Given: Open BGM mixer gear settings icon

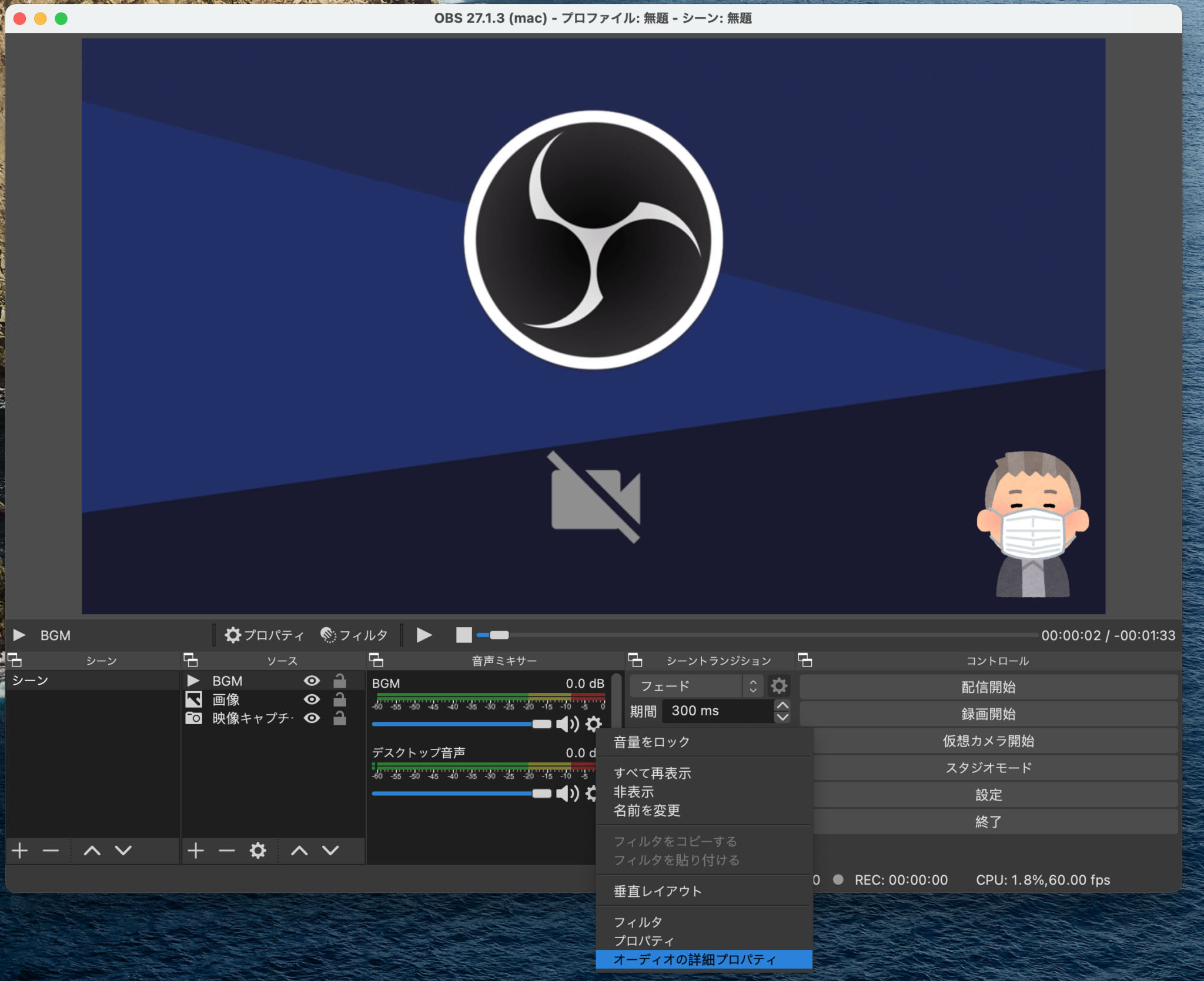Looking at the screenshot, I should 594,724.
